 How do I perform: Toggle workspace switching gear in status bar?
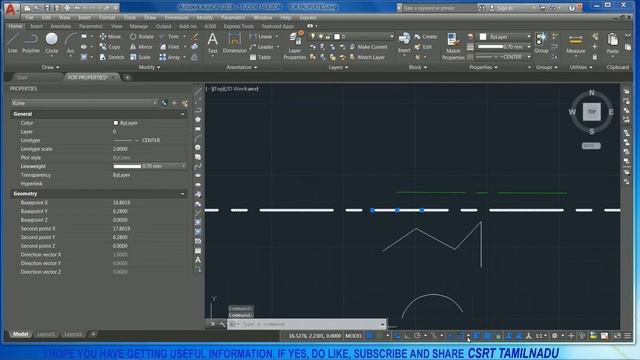pos(554,336)
